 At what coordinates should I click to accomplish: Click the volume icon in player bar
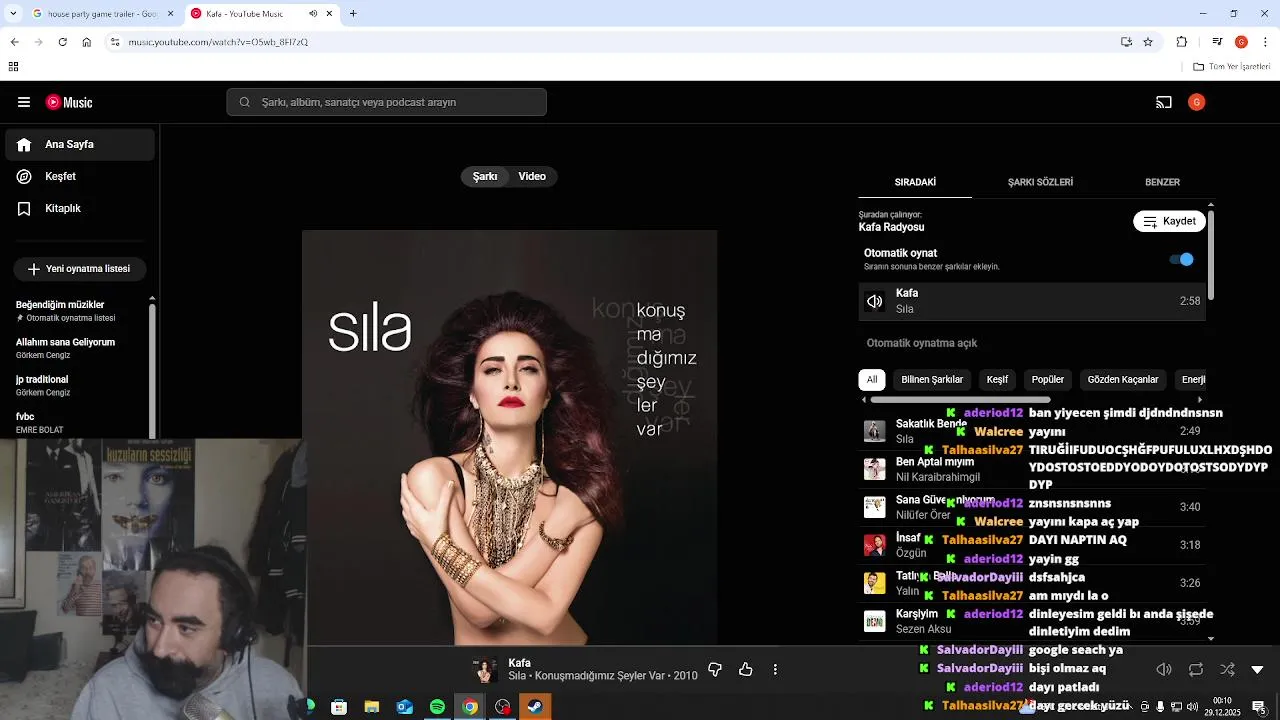[1164, 669]
